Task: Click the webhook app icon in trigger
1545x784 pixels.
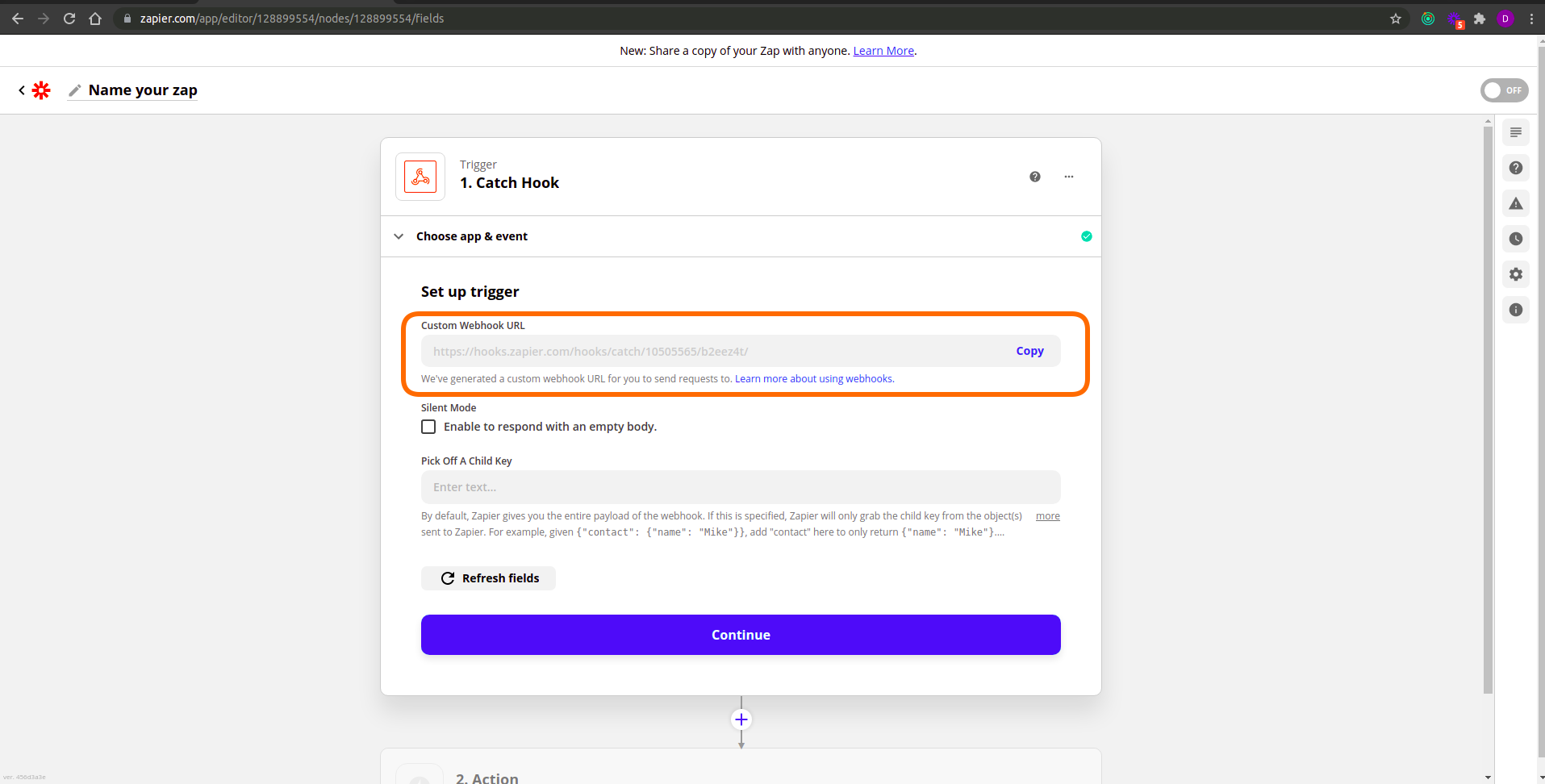Action: tap(420, 177)
